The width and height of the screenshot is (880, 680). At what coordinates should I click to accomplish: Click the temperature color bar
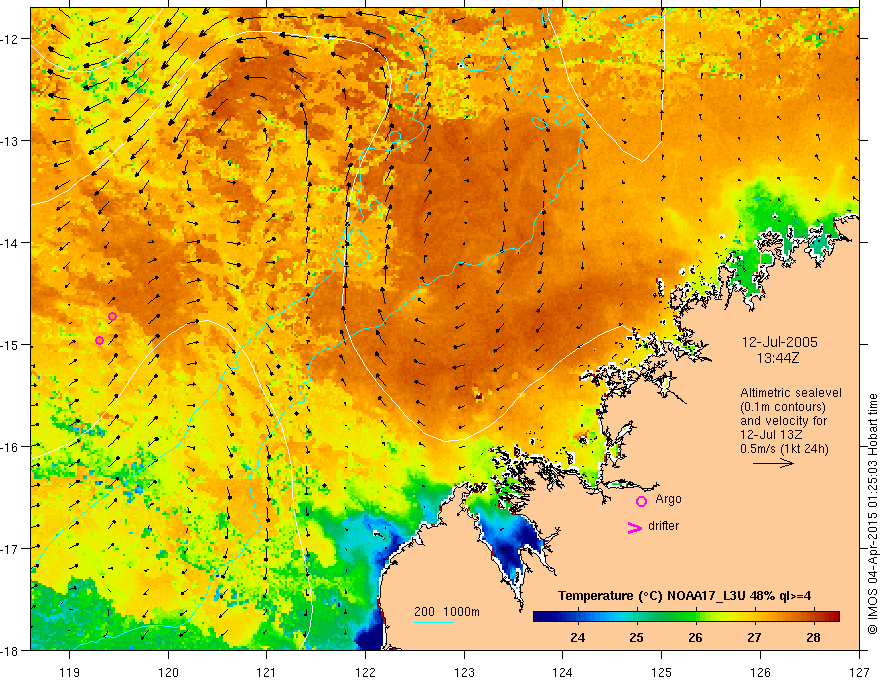point(686,616)
